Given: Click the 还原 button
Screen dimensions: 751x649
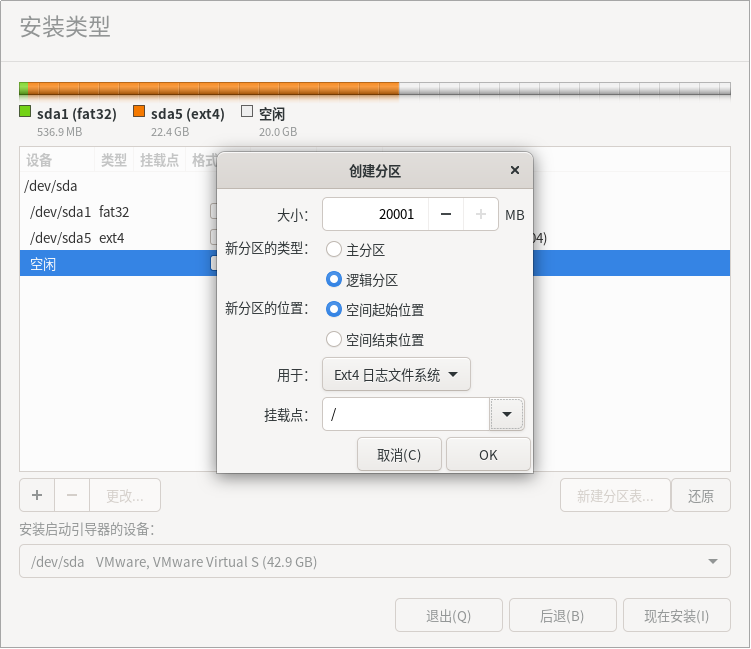Looking at the screenshot, I should 701,495.
